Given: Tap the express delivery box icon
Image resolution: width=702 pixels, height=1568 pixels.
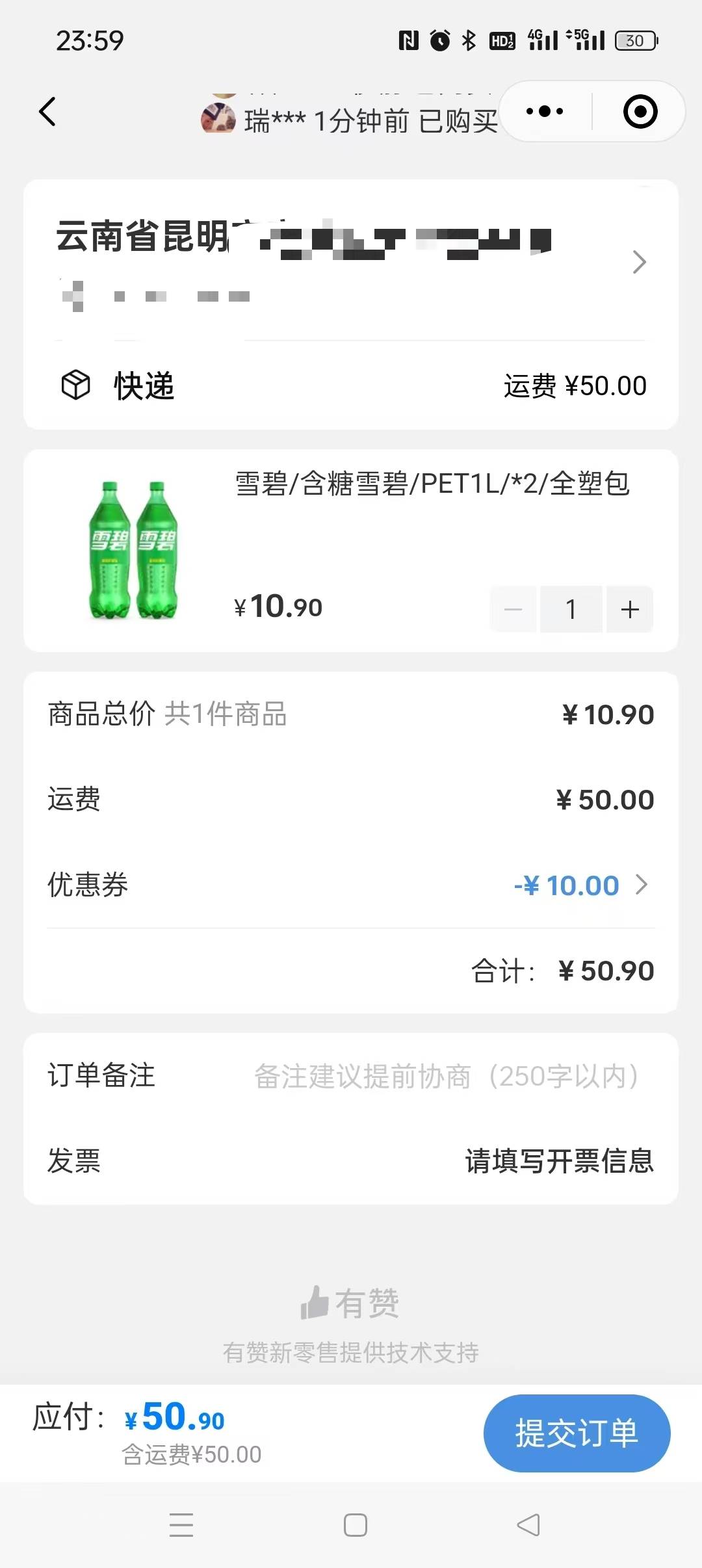Looking at the screenshot, I should pyautogui.click(x=75, y=385).
